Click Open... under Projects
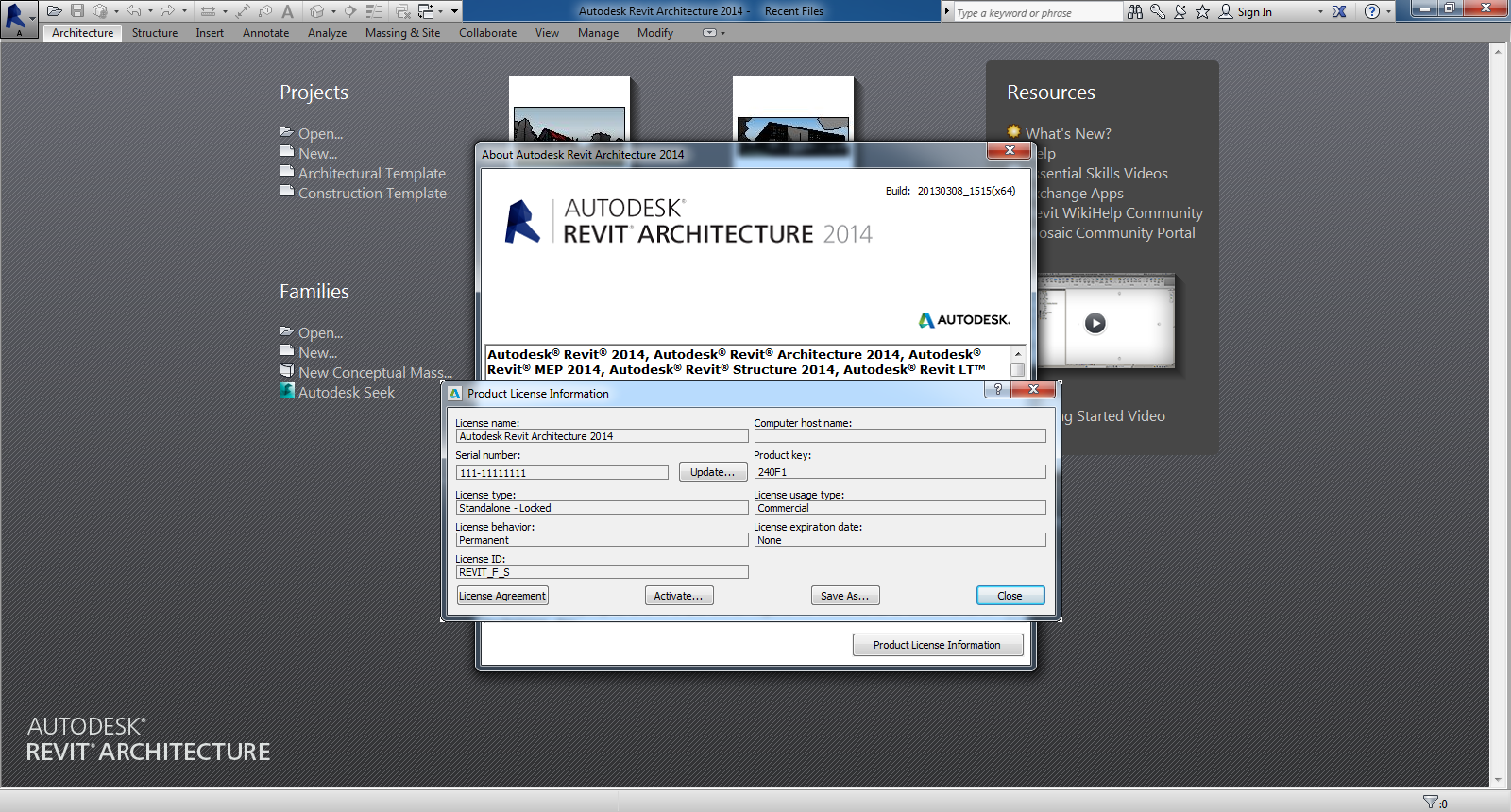 pyautogui.click(x=321, y=133)
